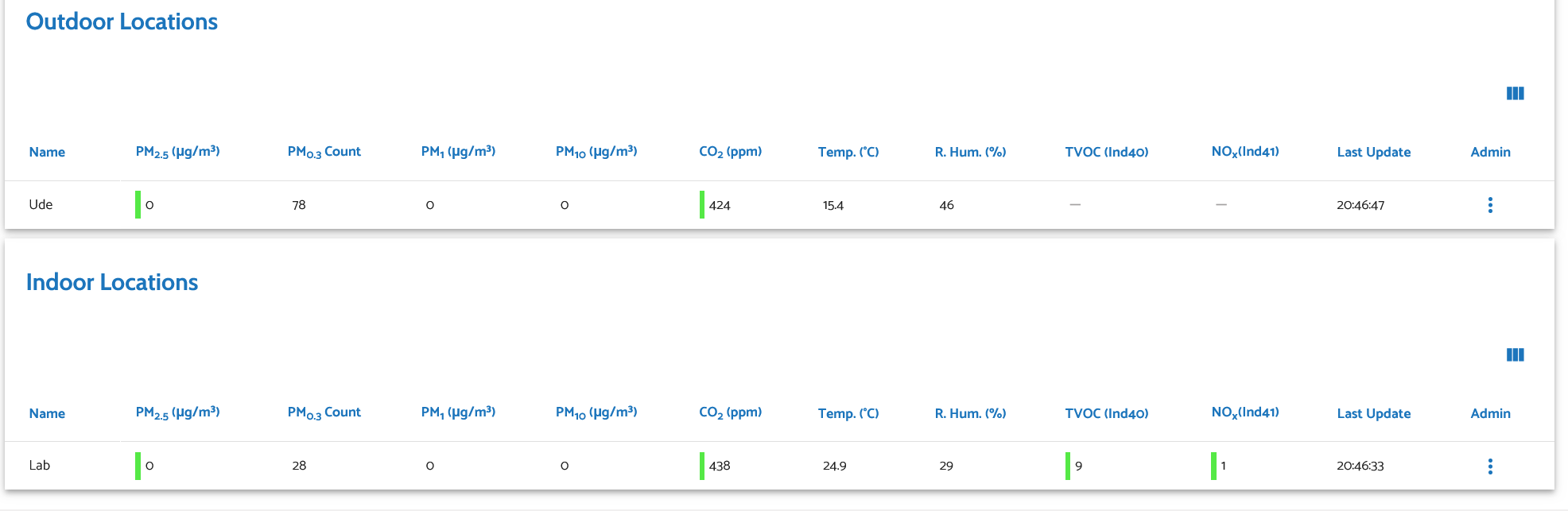Sort indoor table by Temp. (°C) header

pos(848,413)
